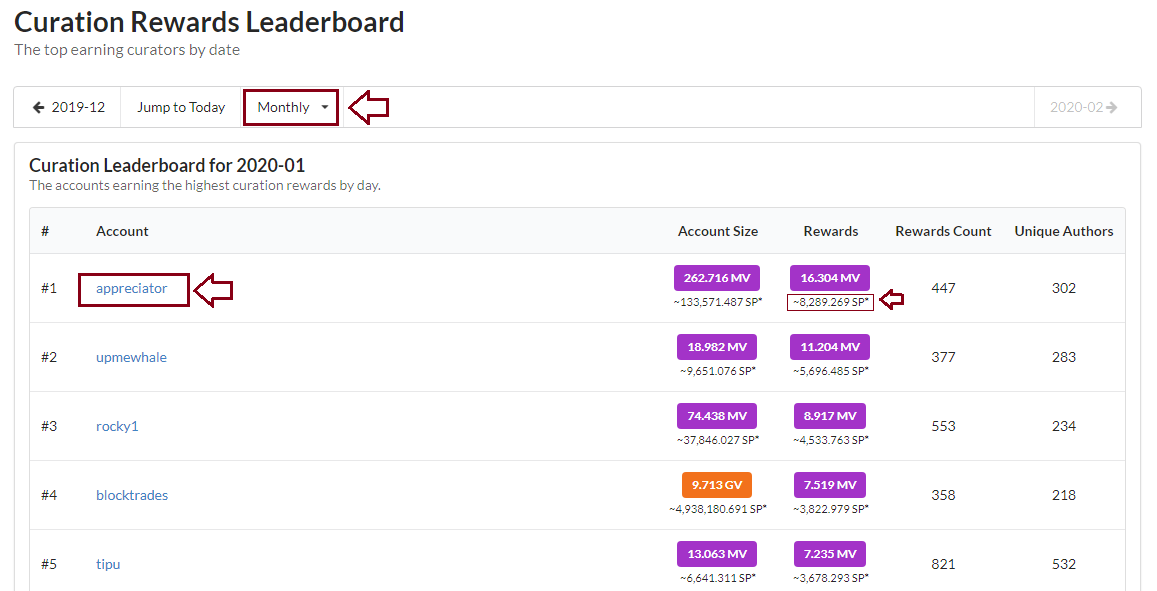The image size is (1157, 591).
Task: Select the ~5,696.485 SP value
Action: coord(831,371)
